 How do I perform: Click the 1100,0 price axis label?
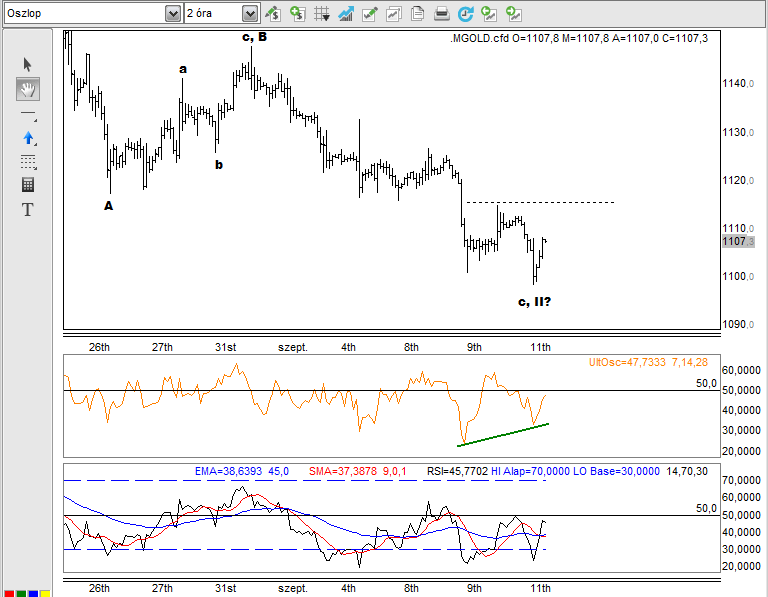(738, 276)
